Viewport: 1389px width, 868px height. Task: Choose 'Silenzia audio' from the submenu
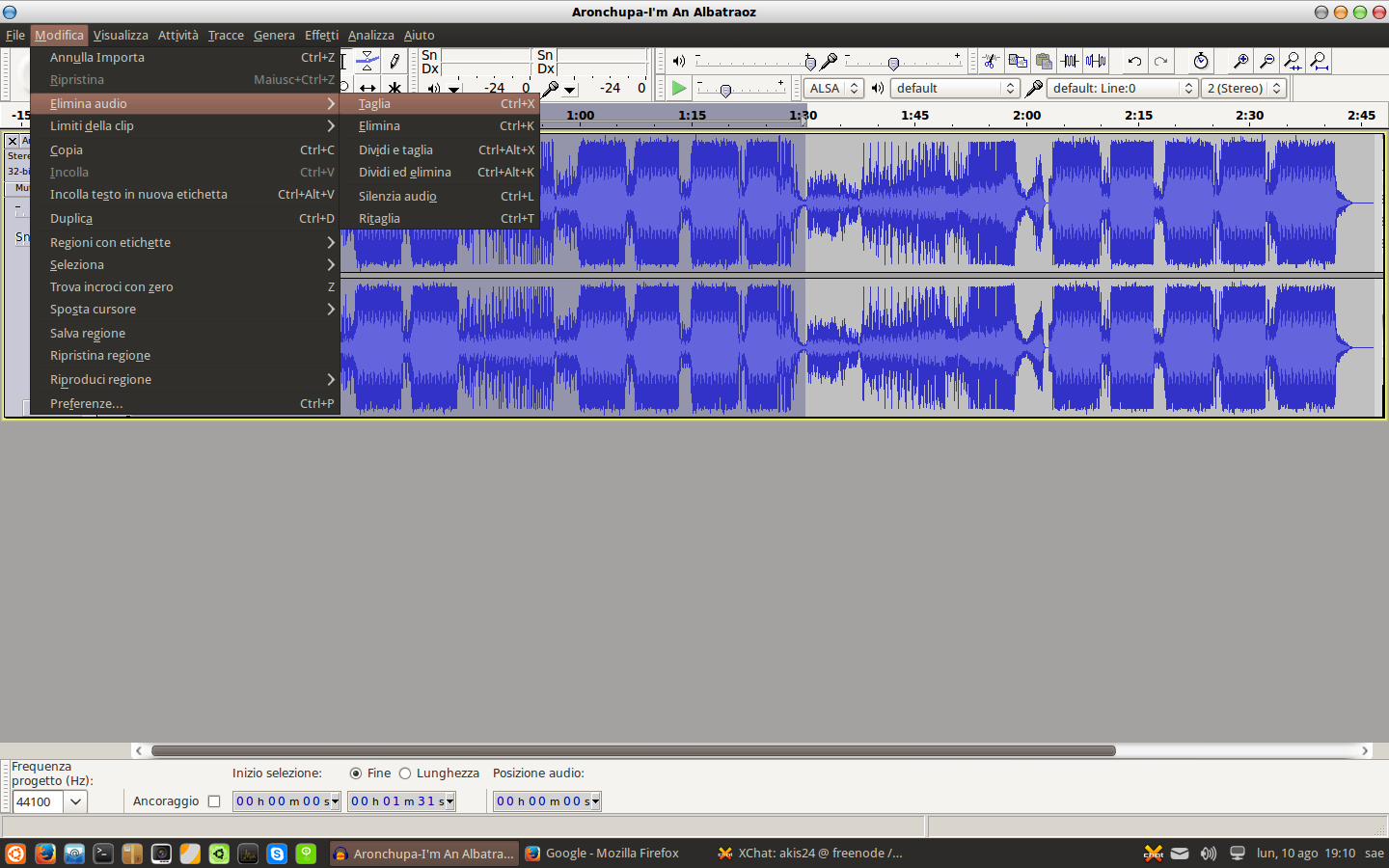pos(441,197)
